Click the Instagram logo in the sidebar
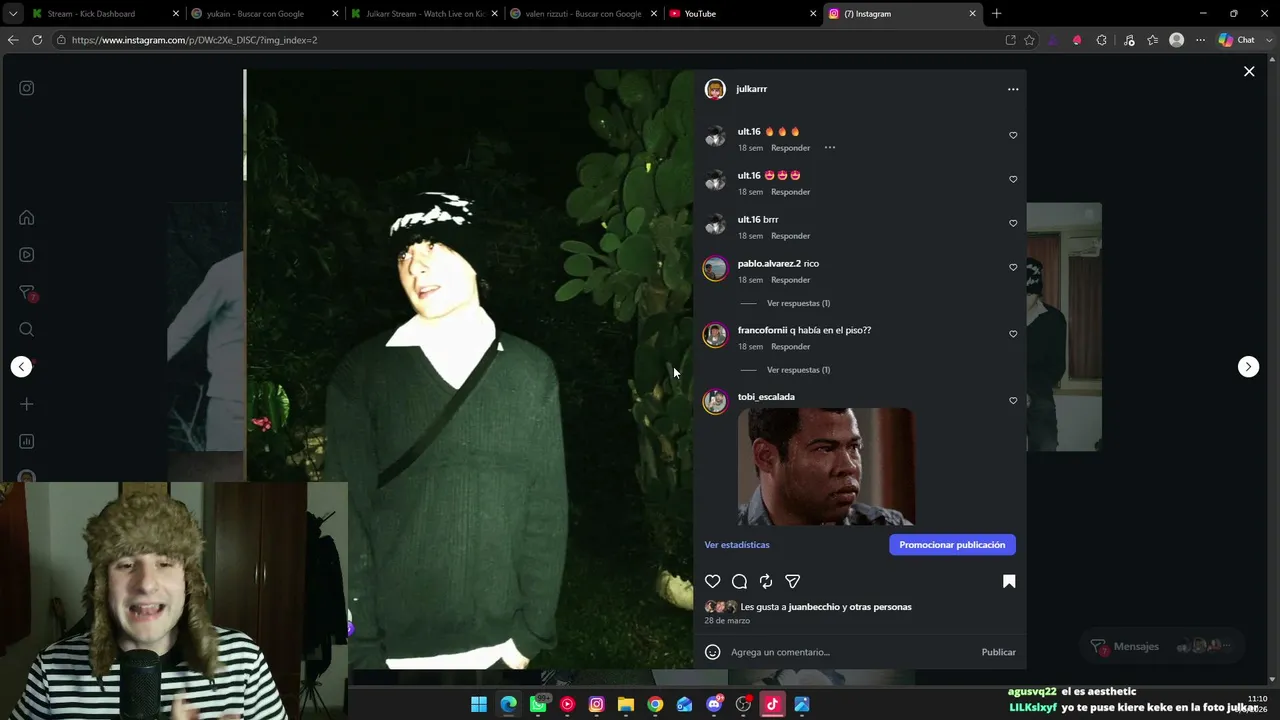Screen dimensions: 1280x720 point(27,88)
